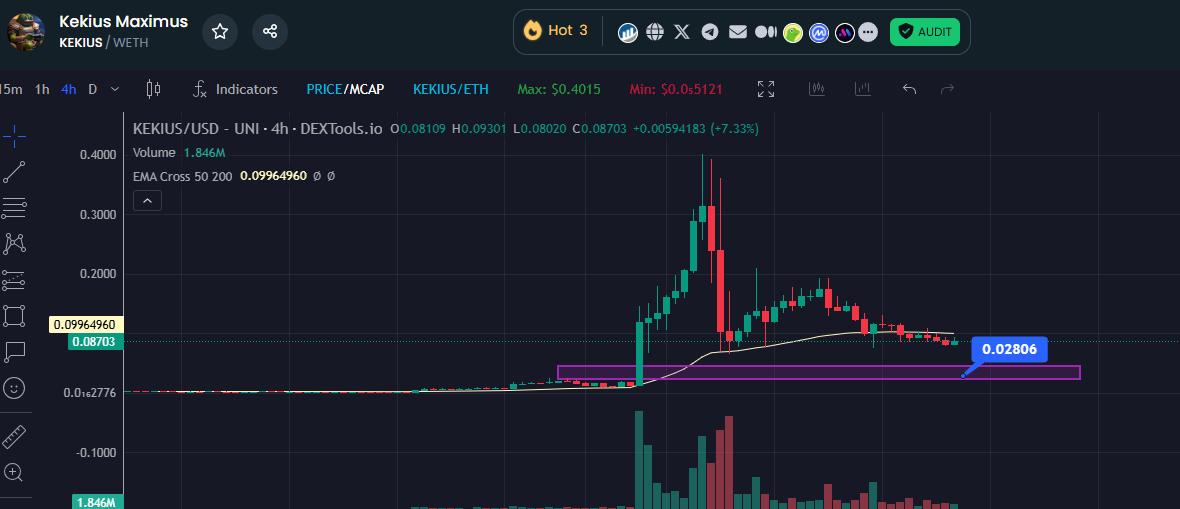1180x509 pixels.
Task: Select the trend line drawing tool
Action: 14,172
